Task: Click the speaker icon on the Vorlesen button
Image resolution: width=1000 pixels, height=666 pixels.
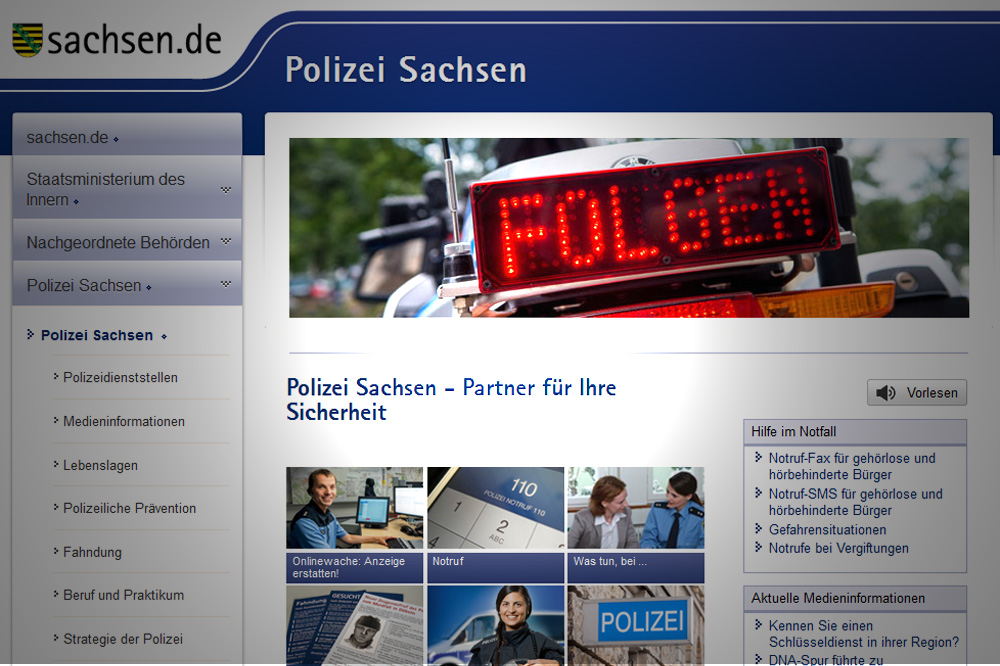Action: click(886, 392)
